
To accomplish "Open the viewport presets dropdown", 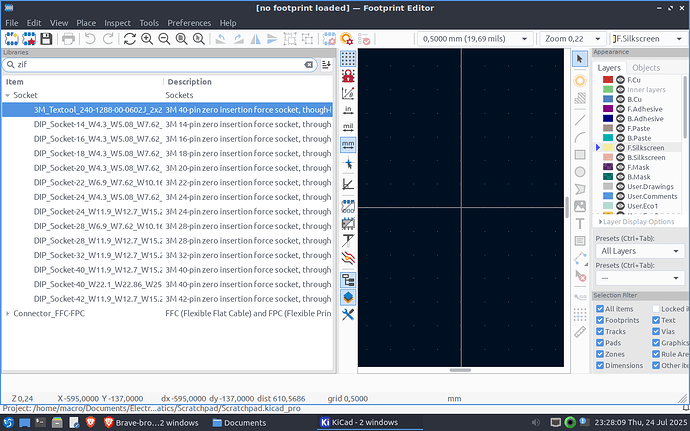I will 640,278.
